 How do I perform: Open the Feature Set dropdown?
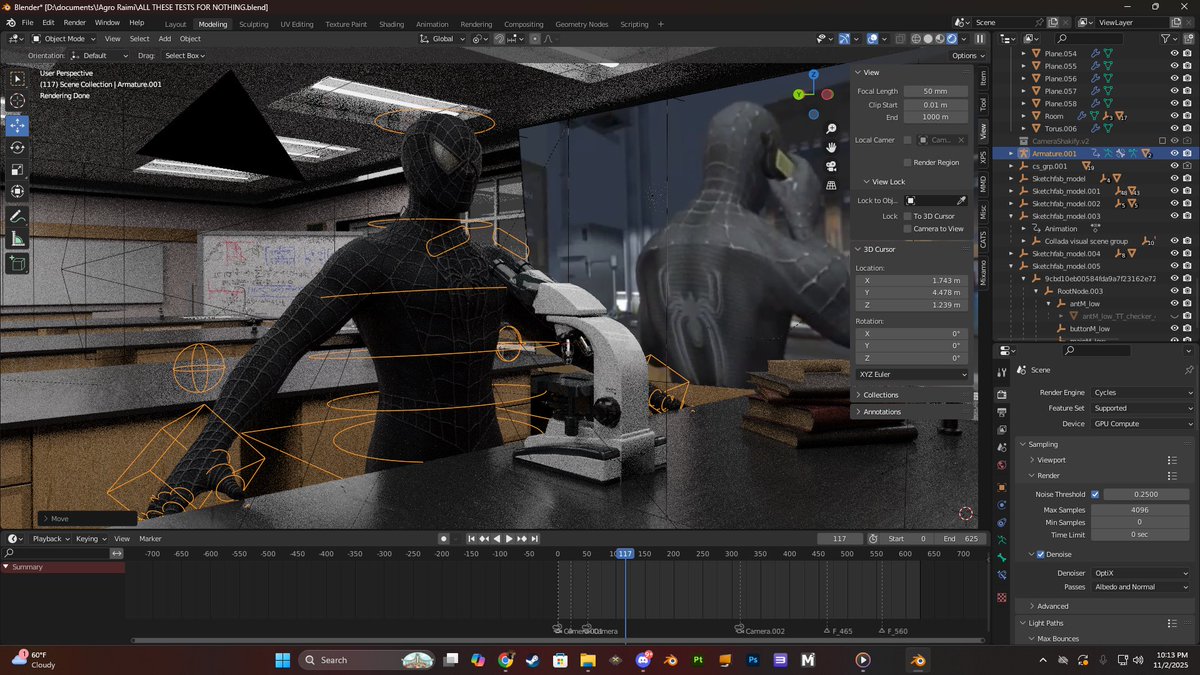(1142, 408)
